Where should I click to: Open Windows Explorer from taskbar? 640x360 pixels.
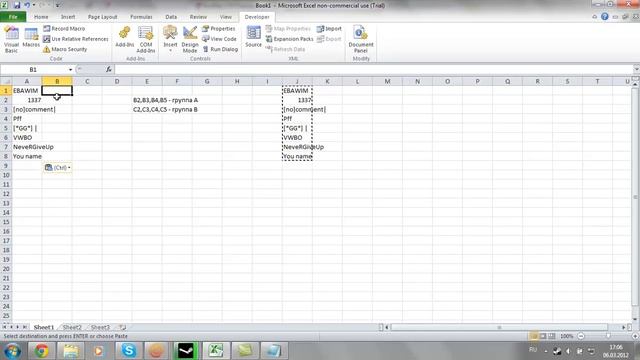tap(71, 351)
